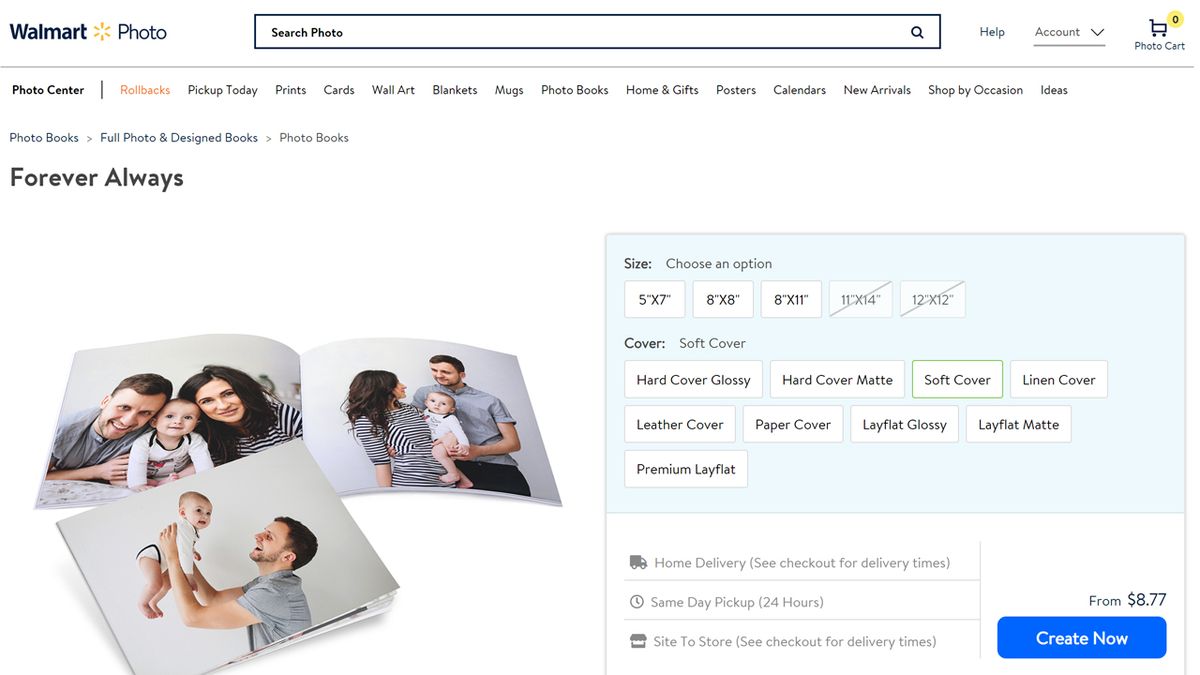Open the Prints menu
The width and height of the screenshot is (1200, 675).
(290, 89)
